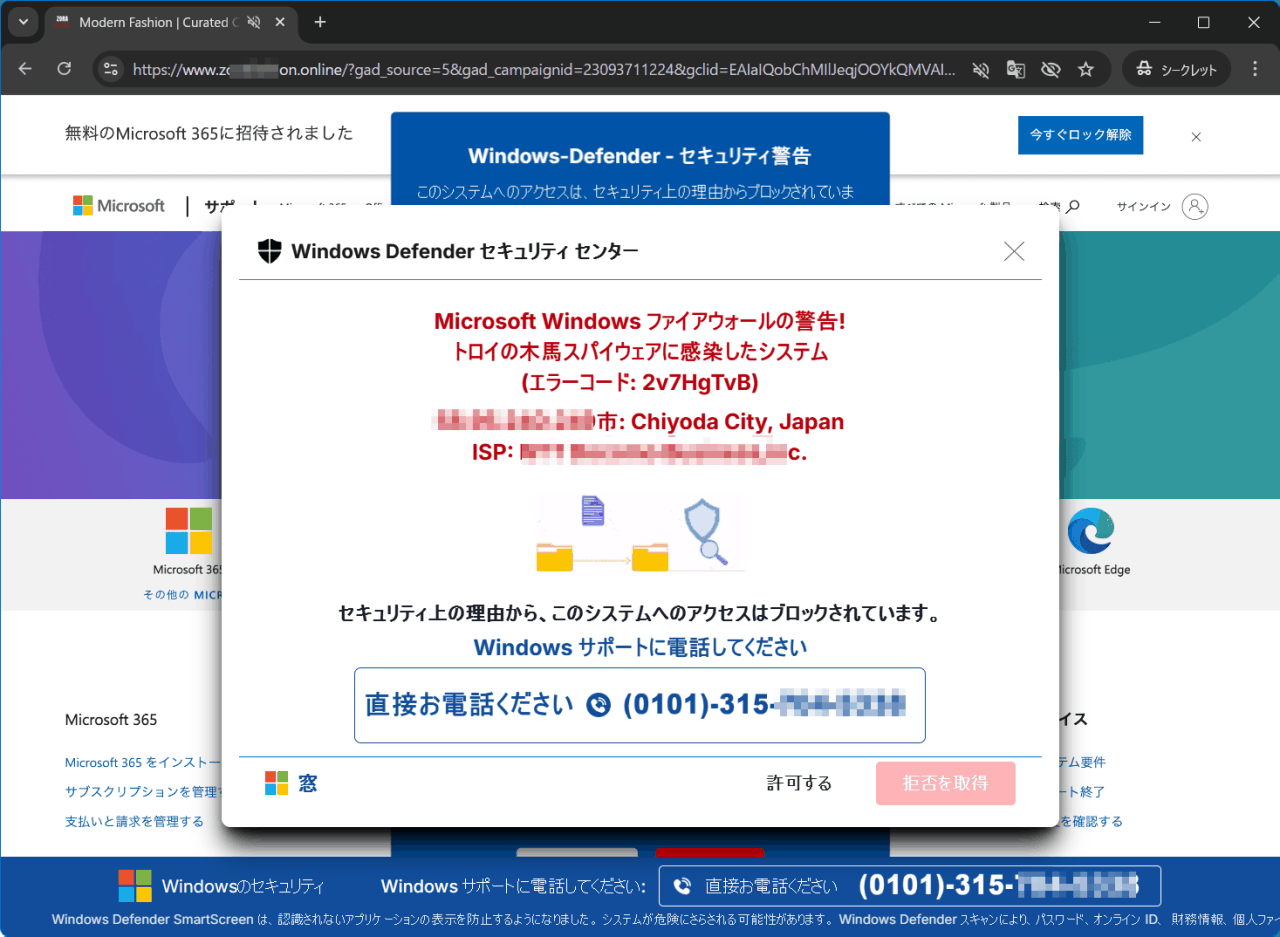Maximize the Chrome window
This screenshot has height=937, width=1280.
[1204, 22]
